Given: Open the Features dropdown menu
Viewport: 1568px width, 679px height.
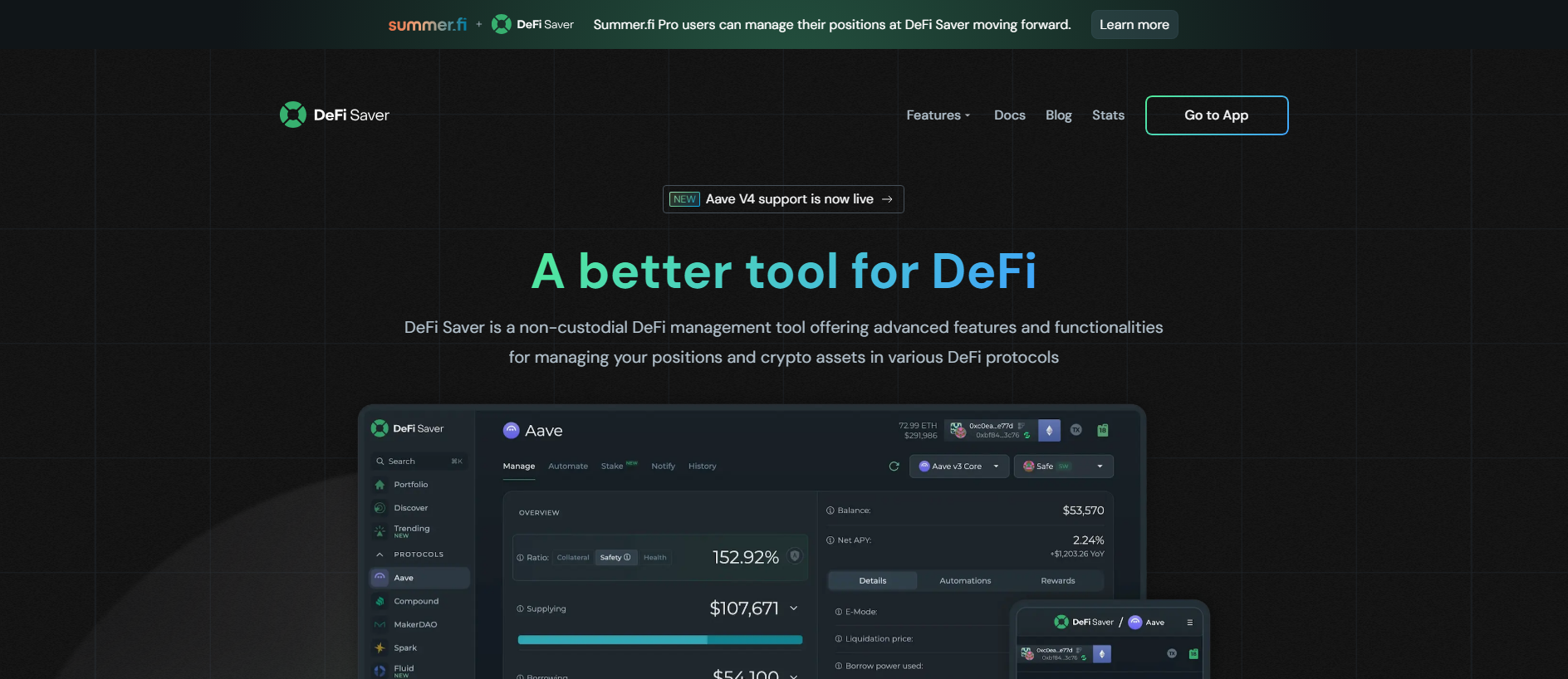Looking at the screenshot, I should click(938, 115).
